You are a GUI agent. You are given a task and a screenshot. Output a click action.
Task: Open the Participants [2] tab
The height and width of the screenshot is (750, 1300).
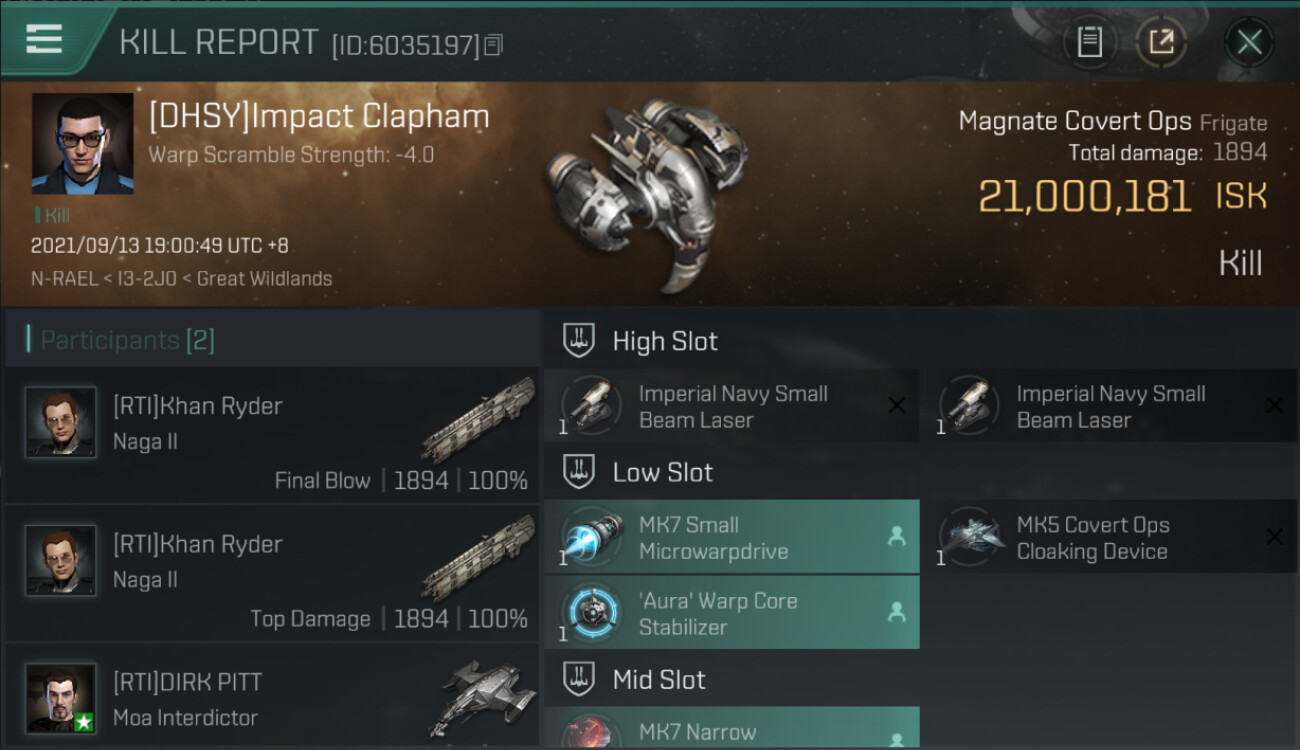(127, 340)
